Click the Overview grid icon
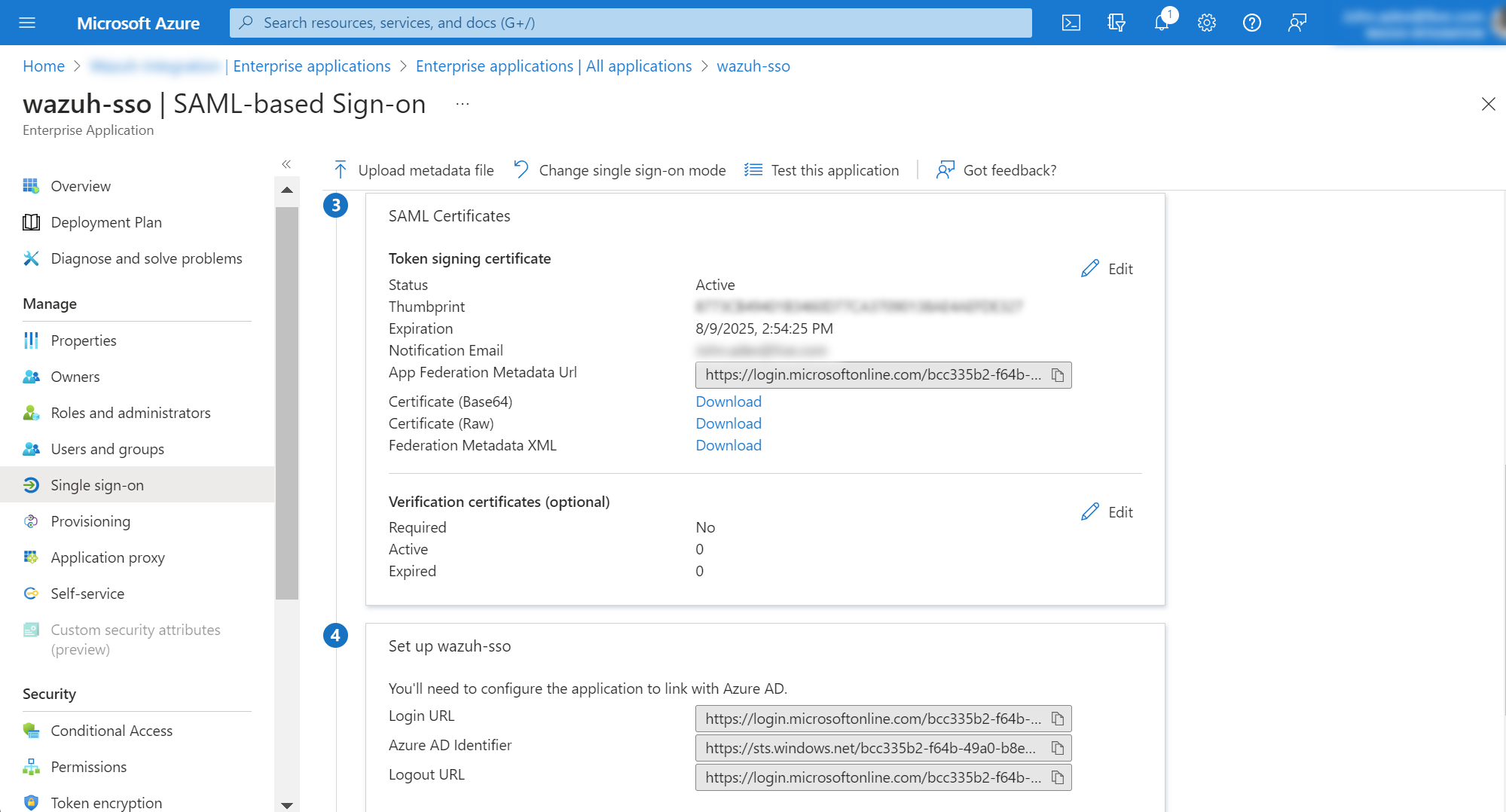 coord(31,186)
